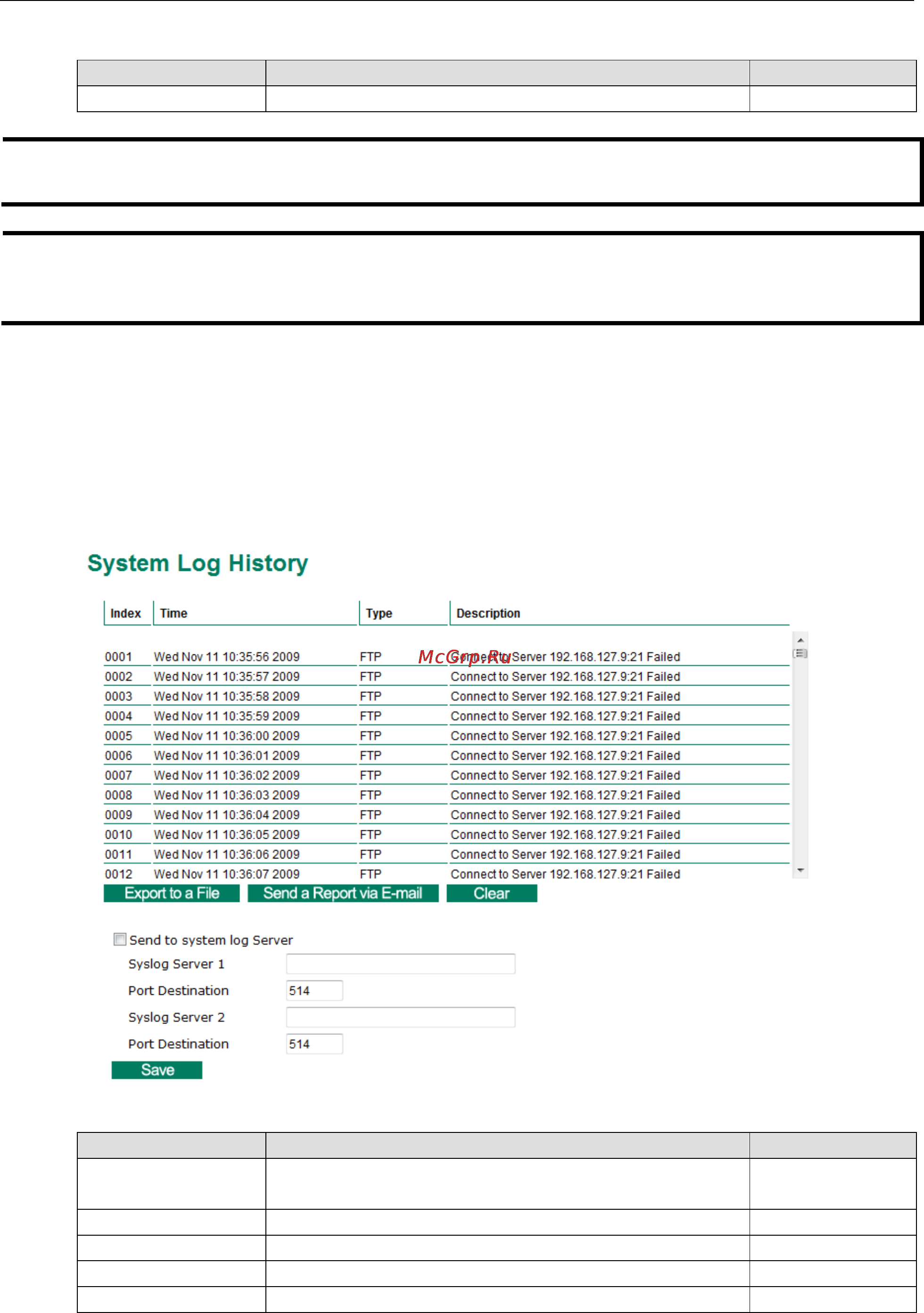This screenshot has height=1313, width=924.
Task: Click FTP type in row 0010
Action: point(371,834)
